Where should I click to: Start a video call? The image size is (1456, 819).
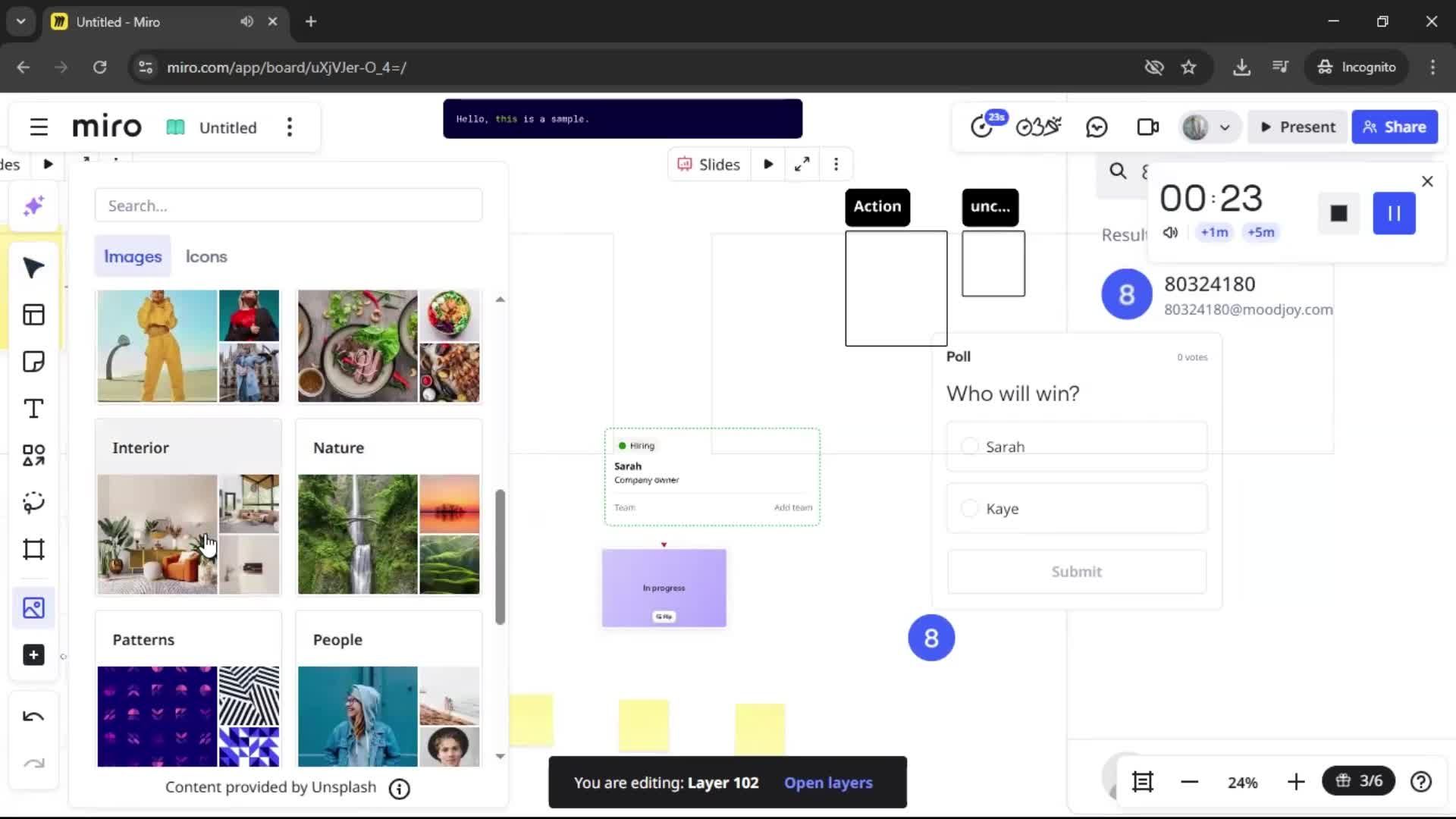tap(1148, 127)
